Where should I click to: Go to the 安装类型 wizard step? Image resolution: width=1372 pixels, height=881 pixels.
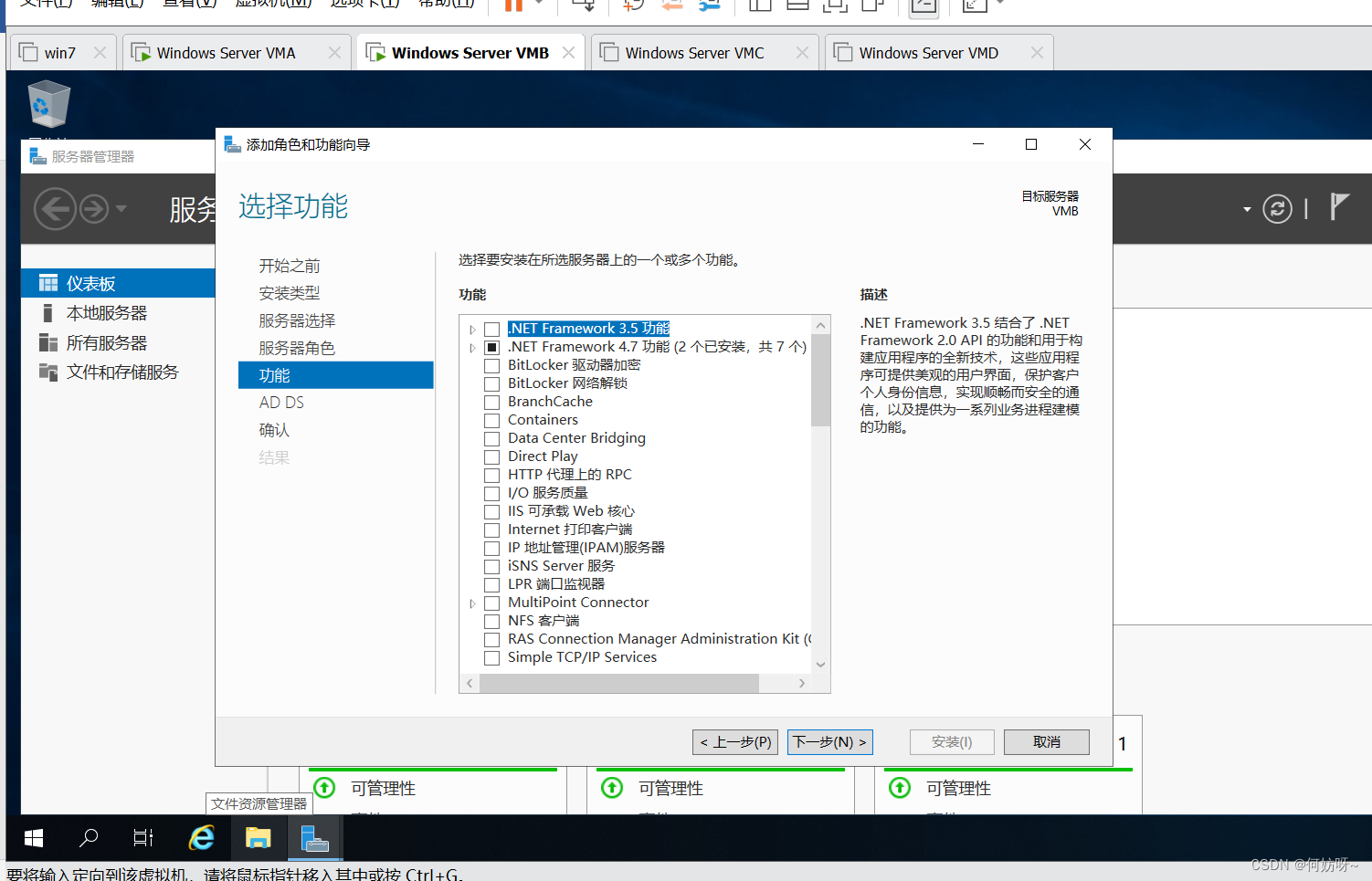[290, 293]
